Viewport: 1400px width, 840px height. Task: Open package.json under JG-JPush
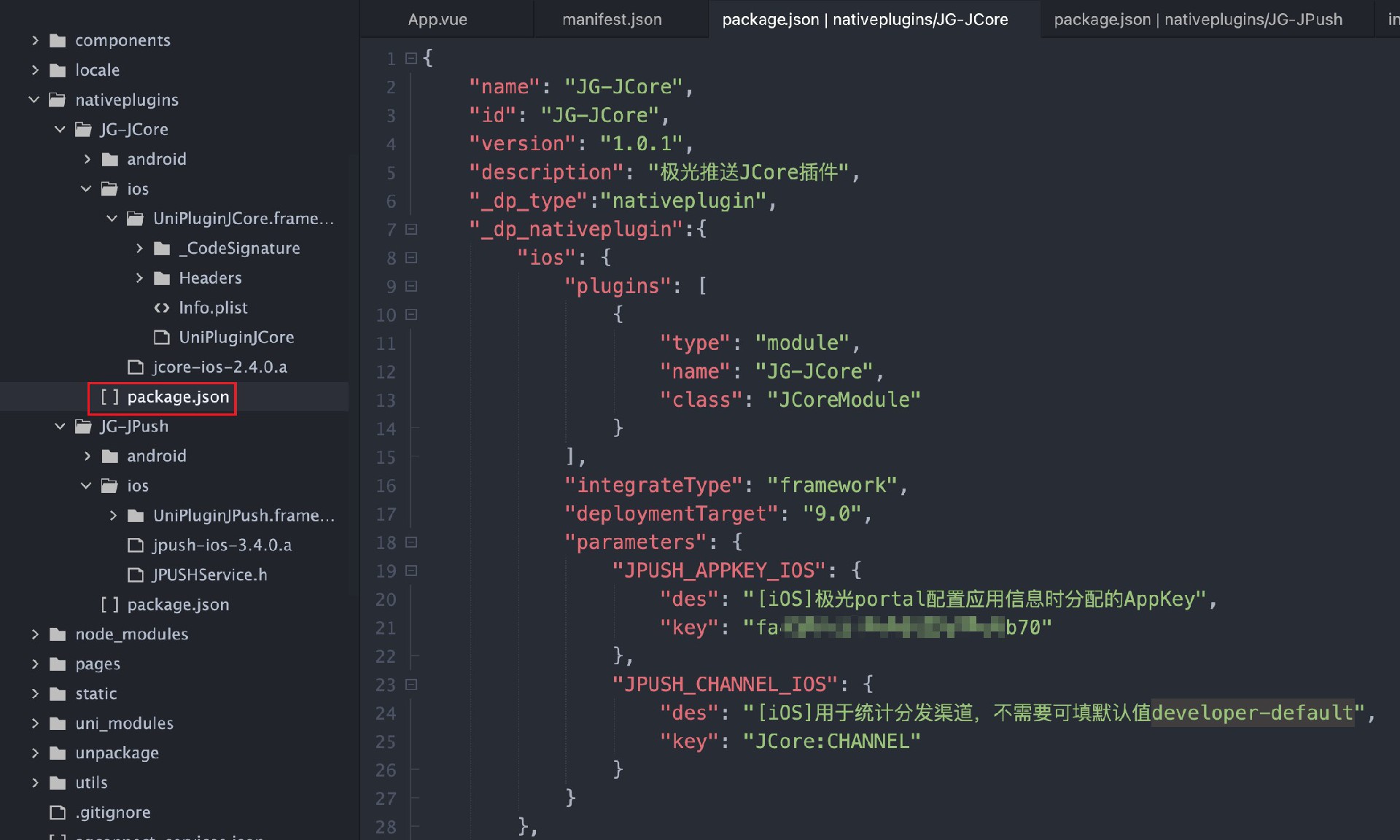pyautogui.click(x=178, y=604)
